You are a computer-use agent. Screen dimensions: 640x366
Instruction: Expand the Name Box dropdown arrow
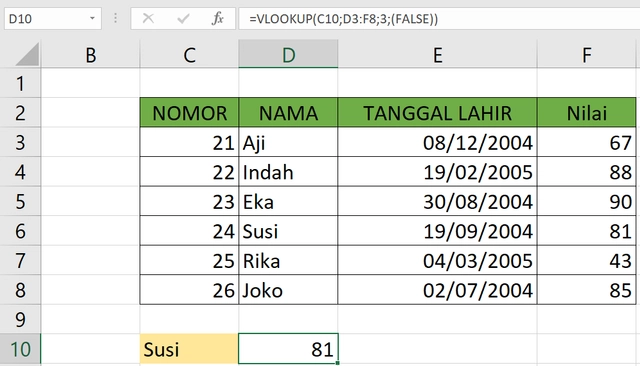(92, 18)
